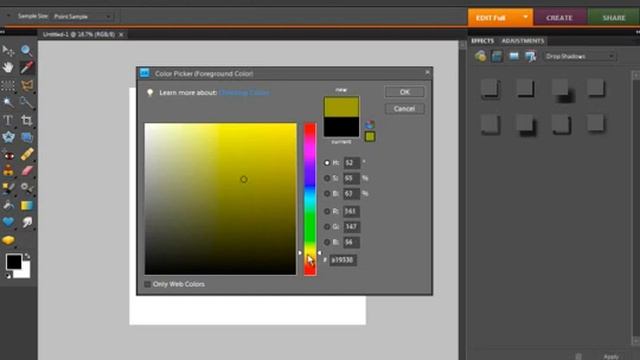Select the yellow Sponge tool
This screenshot has height=360, width=640.
[x=8, y=240]
